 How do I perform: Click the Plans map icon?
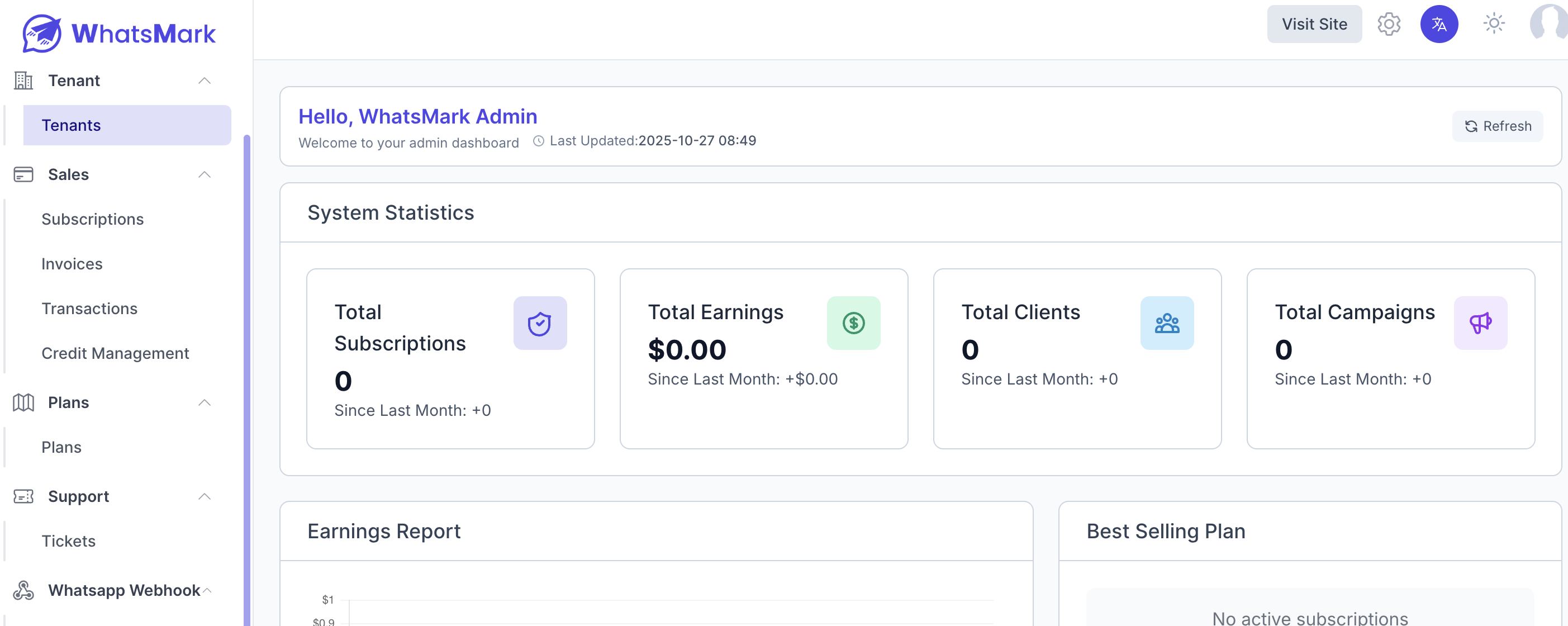coord(23,402)
